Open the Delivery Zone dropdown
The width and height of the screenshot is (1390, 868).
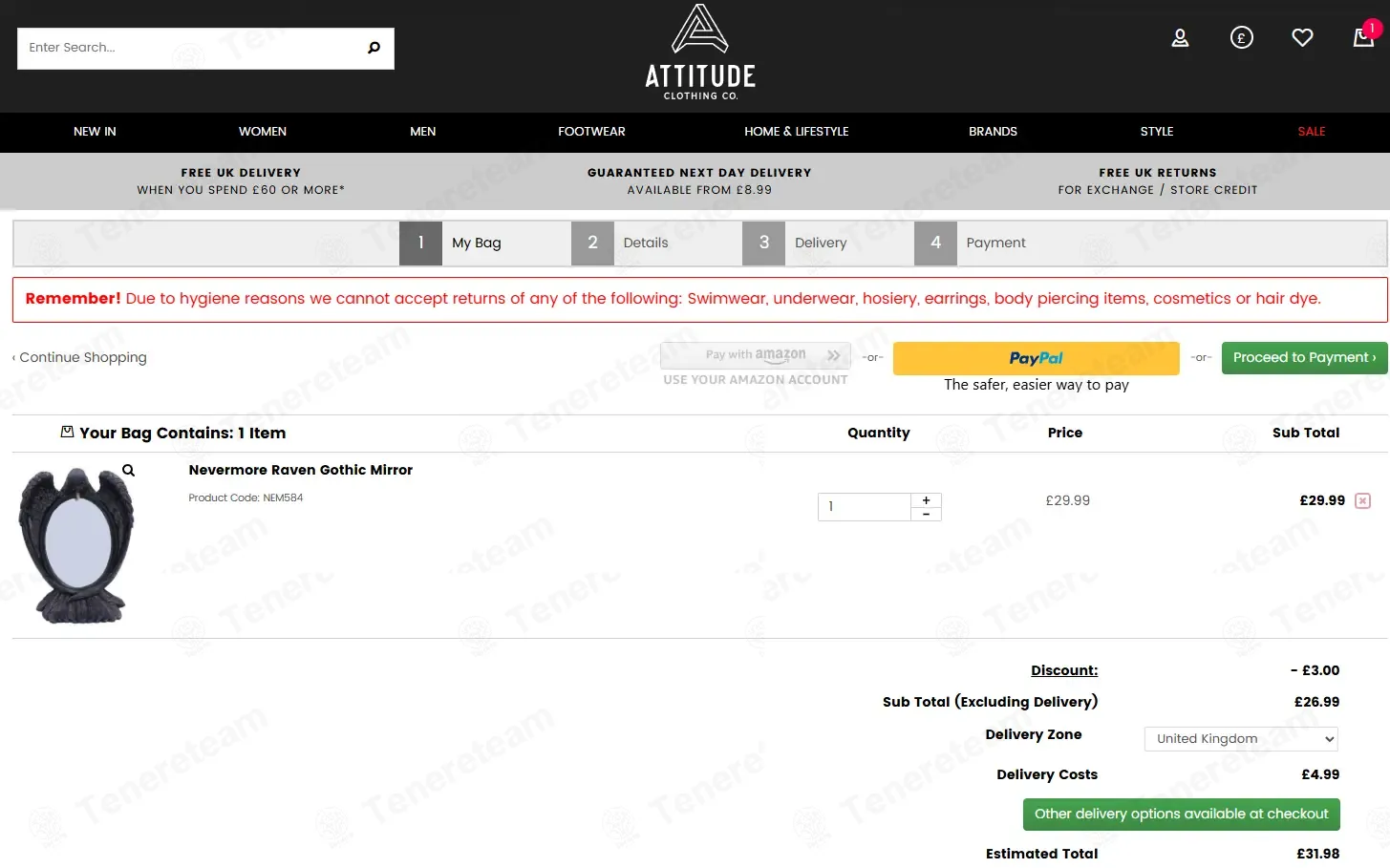coord(1241,739)
